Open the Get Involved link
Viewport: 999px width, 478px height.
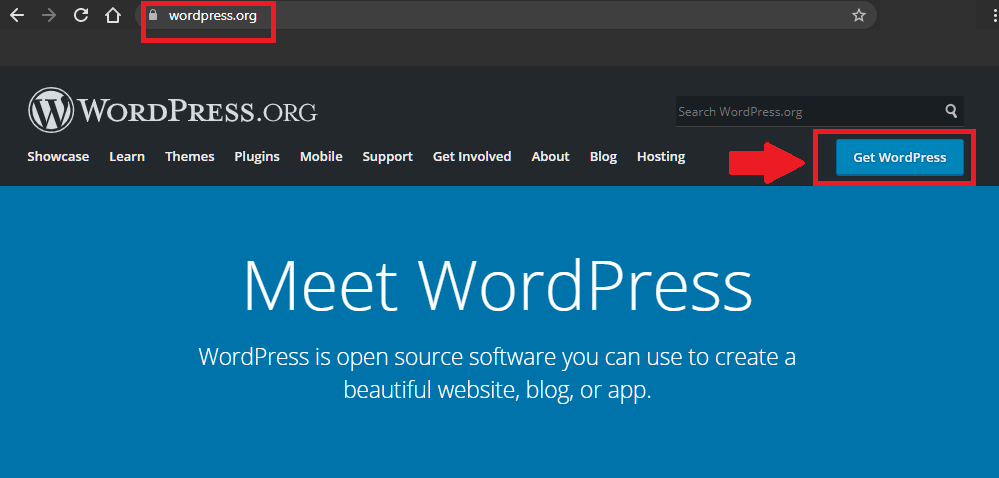coord(472,157)
